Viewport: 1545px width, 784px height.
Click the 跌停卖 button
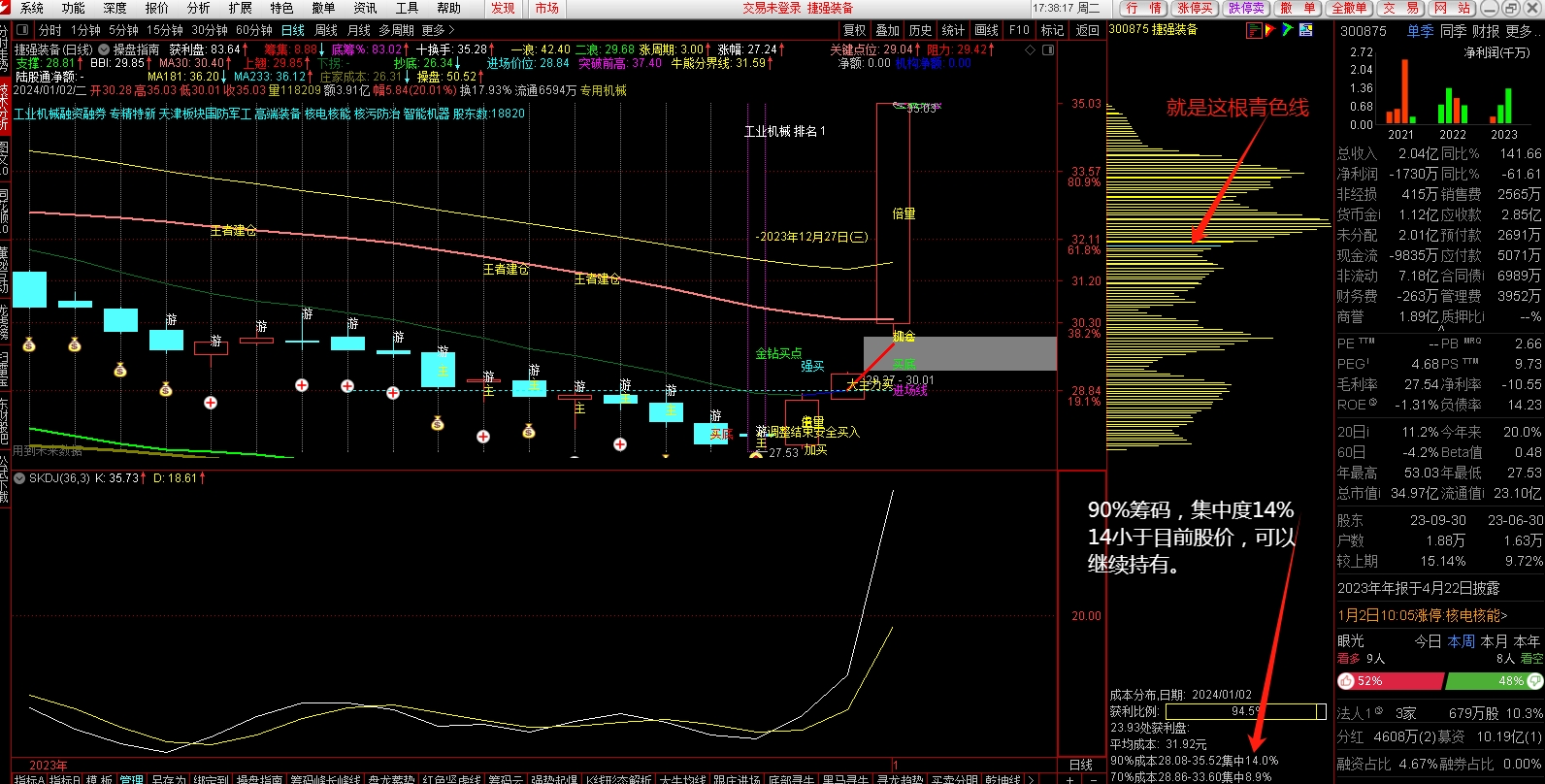pyautogui.click(x=1246, y=8)
